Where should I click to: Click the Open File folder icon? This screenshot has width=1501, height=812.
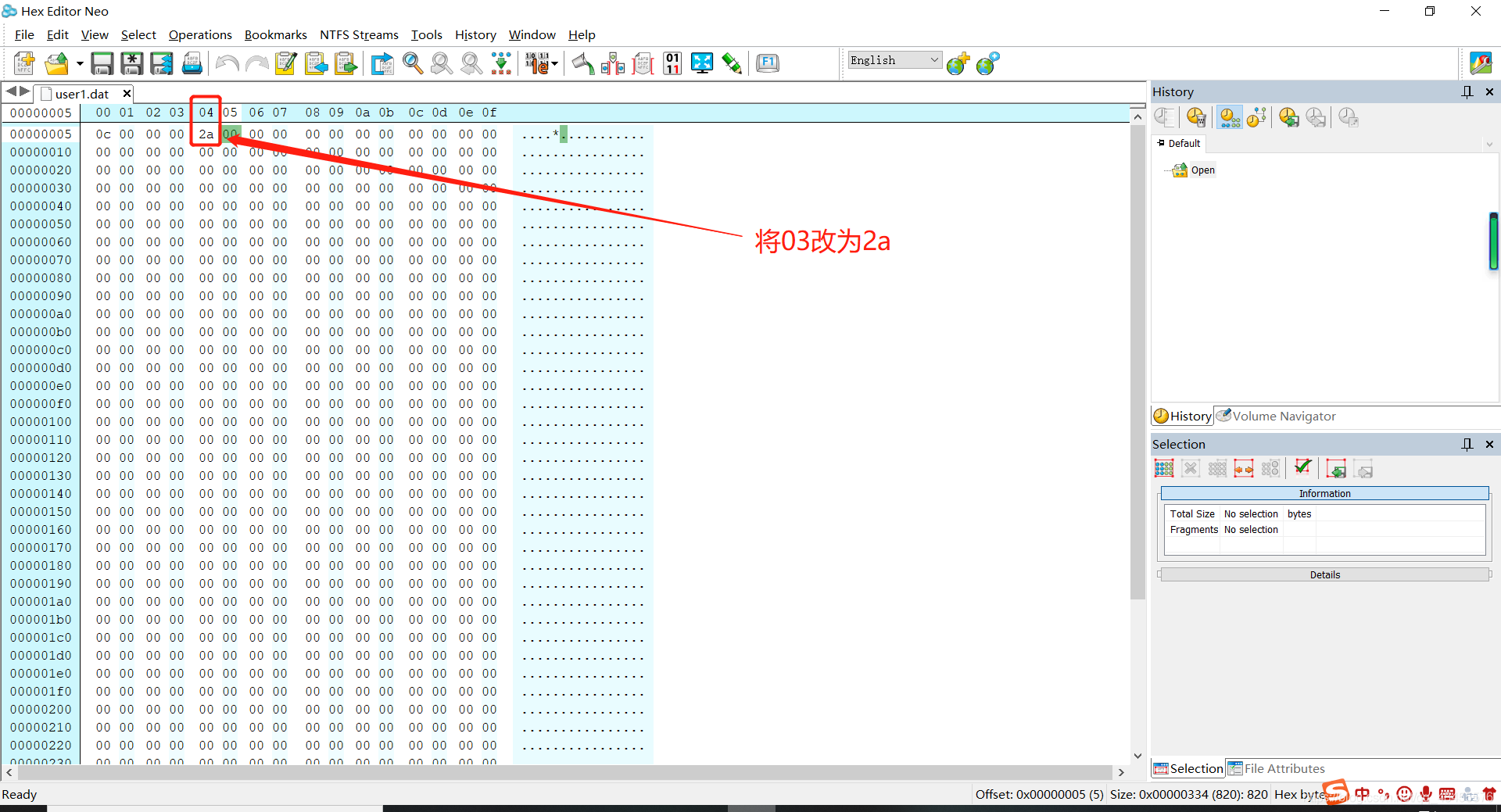click(x=56, y=63)
